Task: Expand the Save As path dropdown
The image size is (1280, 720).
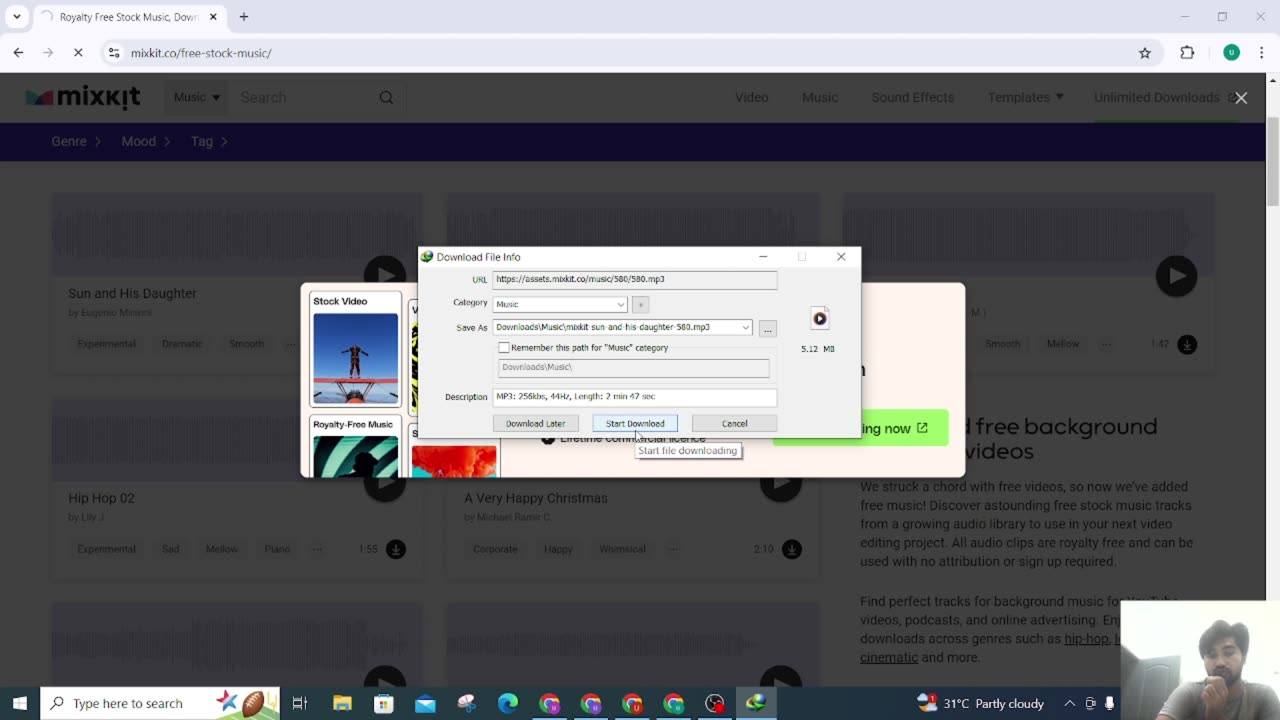Action: (x=745, y=327)
